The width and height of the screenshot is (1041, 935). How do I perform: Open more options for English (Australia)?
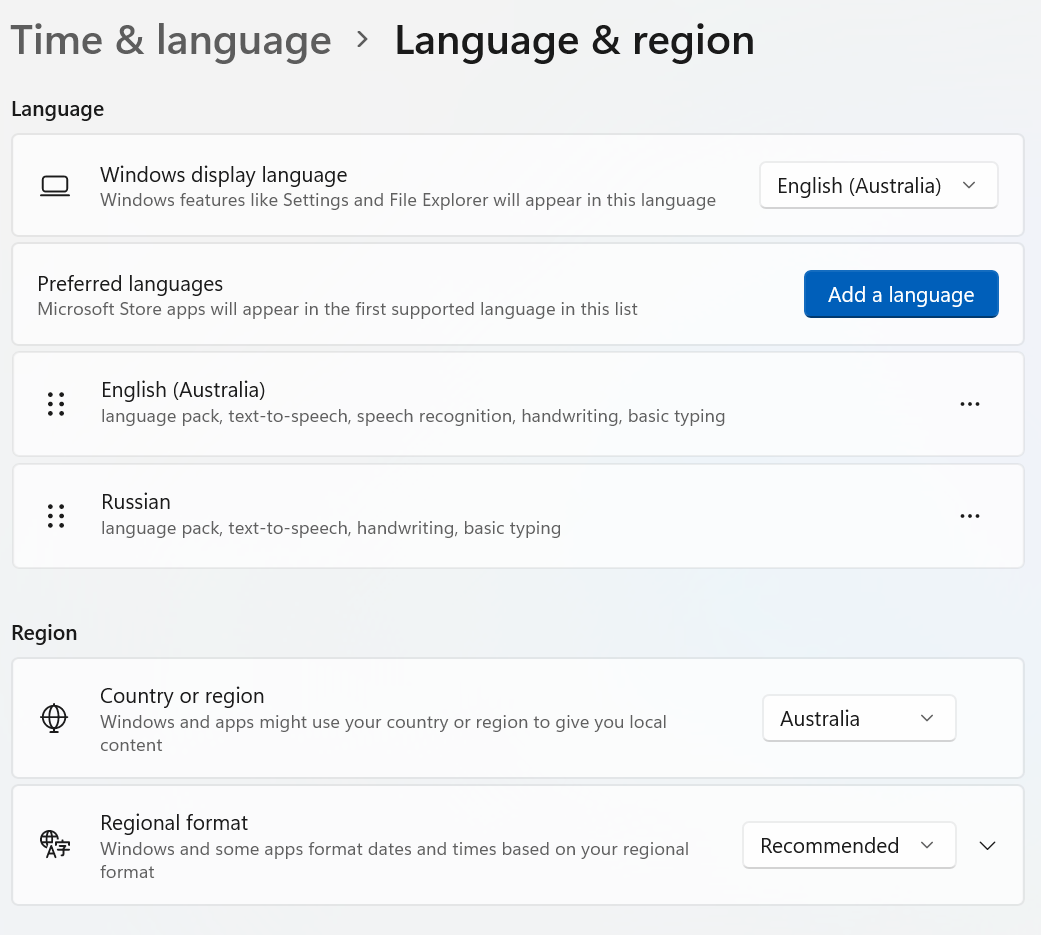(969, 404)
